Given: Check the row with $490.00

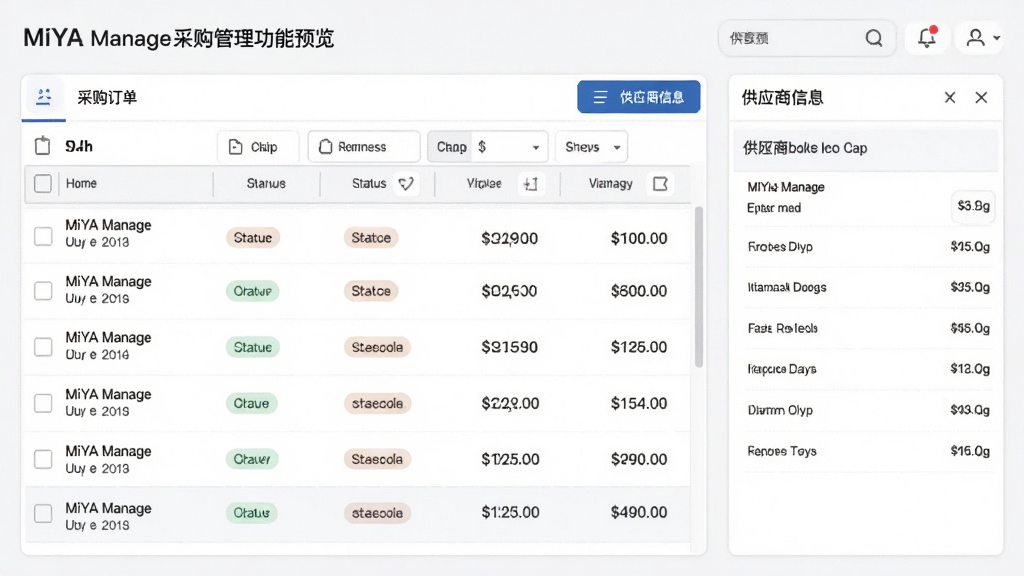Looking at the screenshot, I should (x=43, y=513).
